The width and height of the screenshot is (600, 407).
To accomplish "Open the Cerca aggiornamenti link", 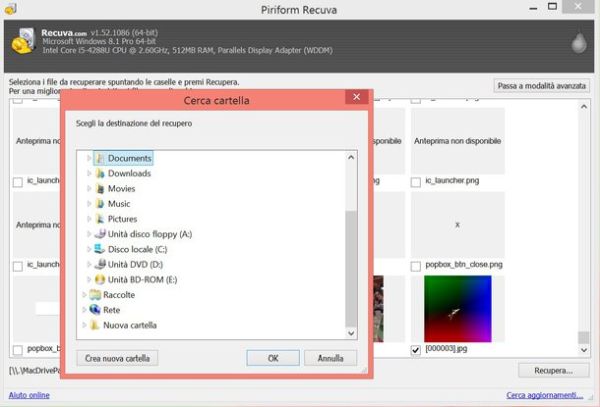I will pos(545,395).
